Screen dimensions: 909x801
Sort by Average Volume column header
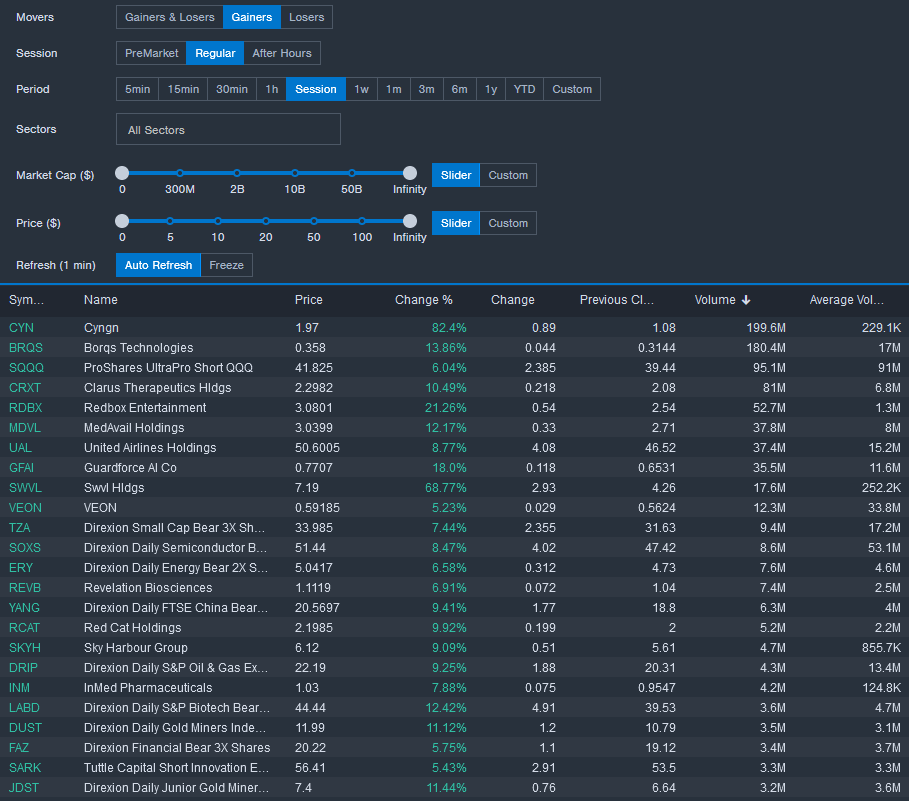pyautogui.click(x=846, y=300)
